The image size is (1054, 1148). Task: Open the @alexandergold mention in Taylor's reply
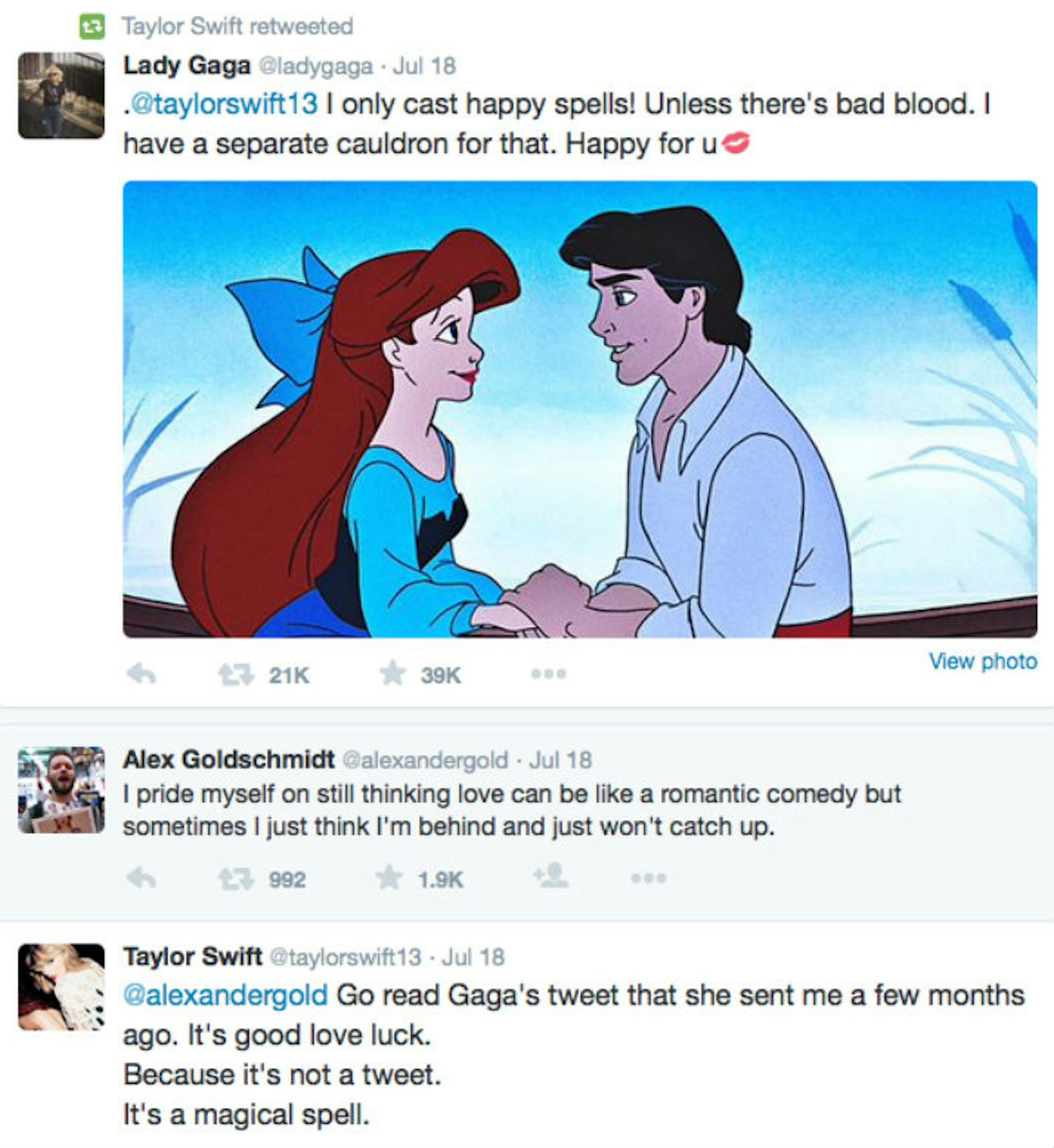225,996
